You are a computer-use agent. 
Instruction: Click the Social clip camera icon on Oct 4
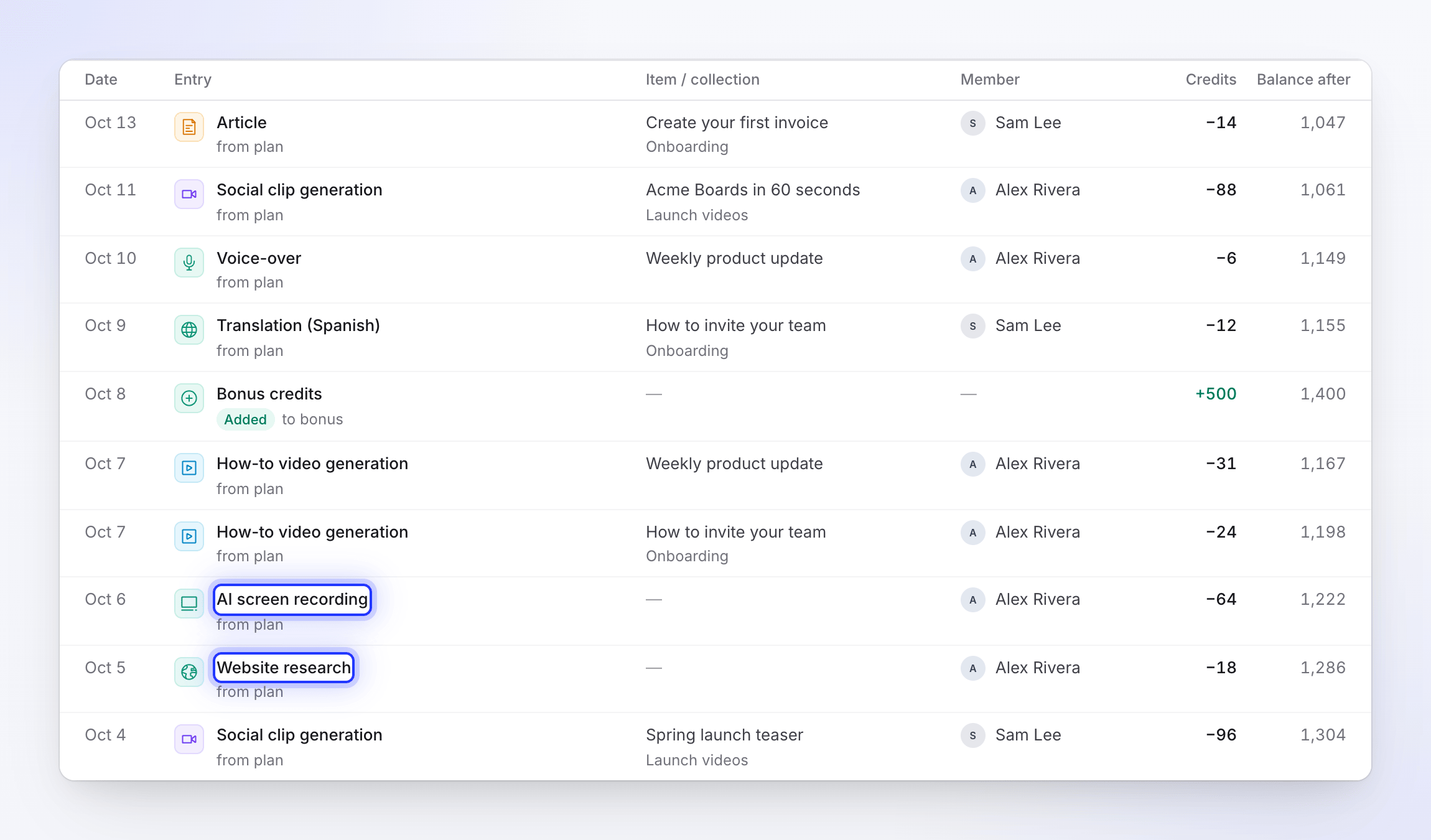pos(189,739)
